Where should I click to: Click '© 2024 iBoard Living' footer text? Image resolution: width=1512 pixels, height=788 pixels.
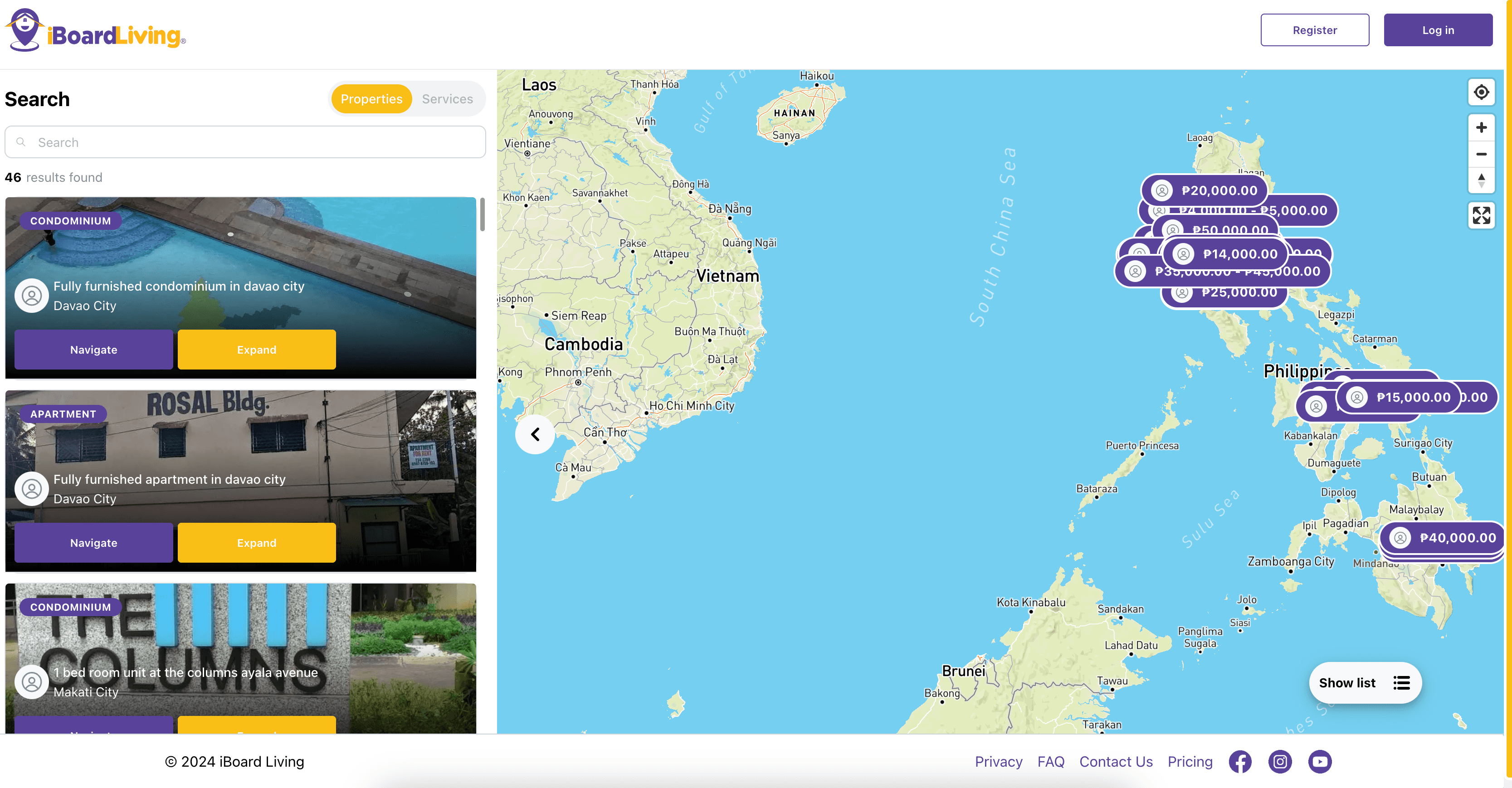pos(234,762)
